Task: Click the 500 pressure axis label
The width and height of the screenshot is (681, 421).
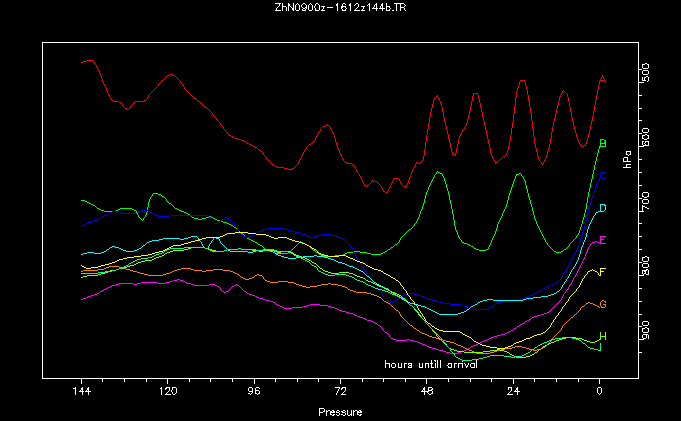Action: 645,73
